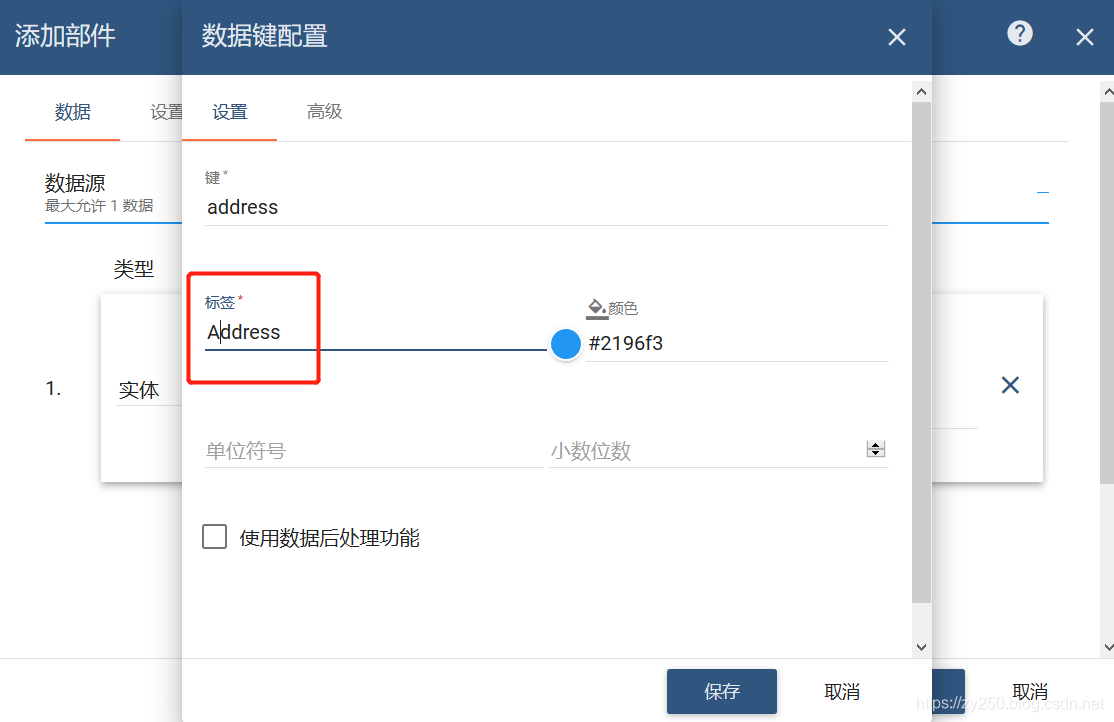Click the paint bucket color icon

coord(597,308)
